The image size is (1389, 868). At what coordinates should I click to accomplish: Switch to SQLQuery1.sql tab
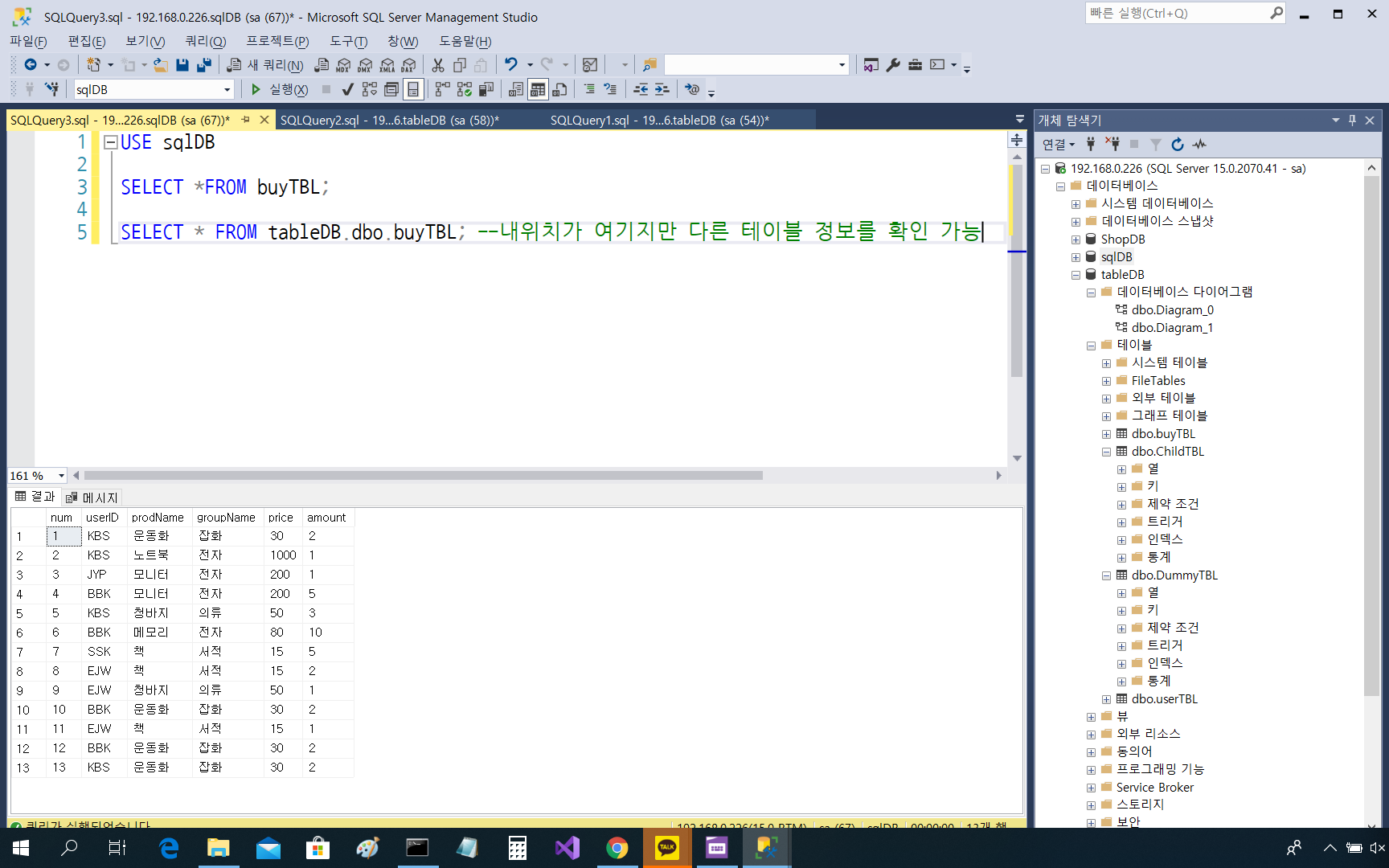[660, 120]
